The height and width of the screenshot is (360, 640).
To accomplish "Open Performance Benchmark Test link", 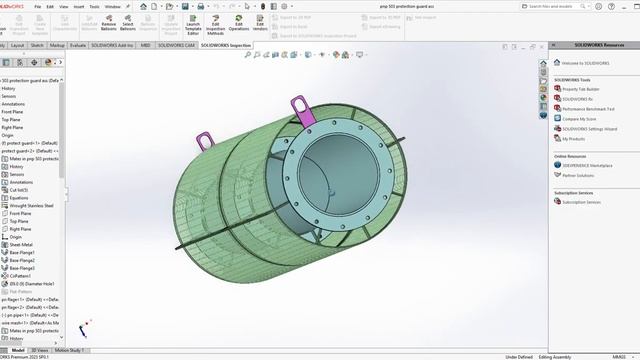I will (588, 109).
